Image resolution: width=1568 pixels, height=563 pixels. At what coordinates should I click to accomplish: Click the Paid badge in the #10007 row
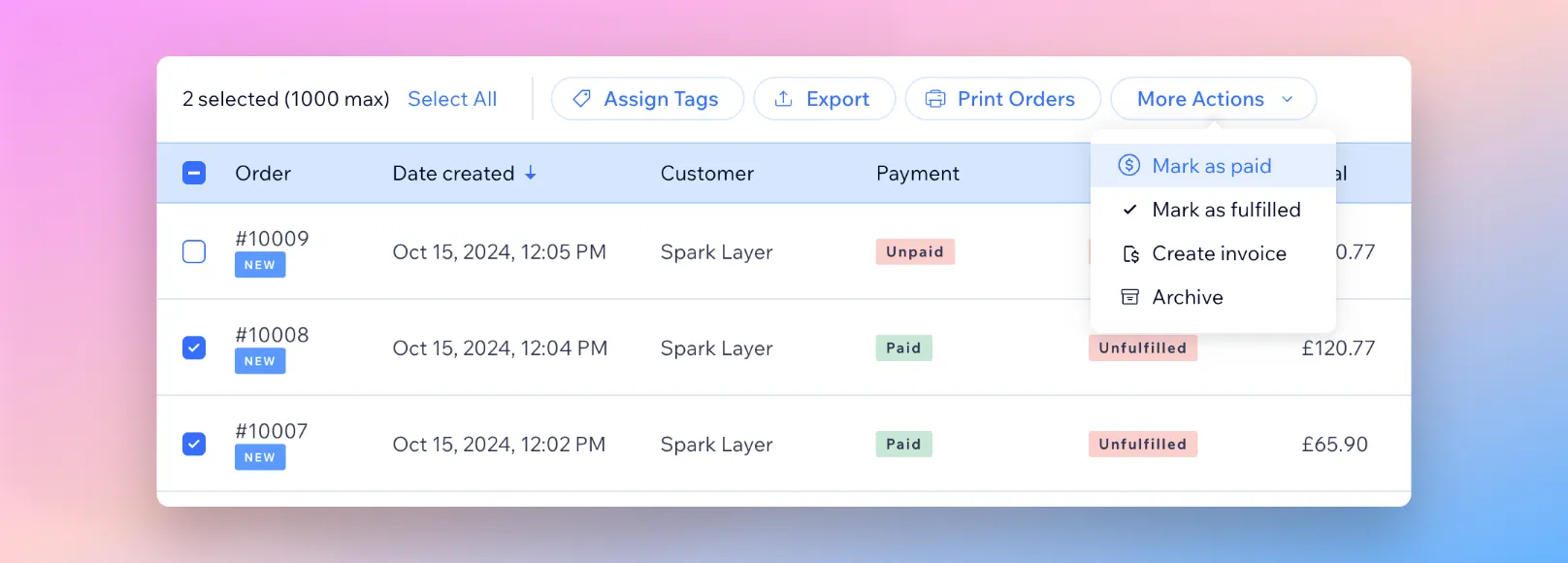[x=903, y=444]
